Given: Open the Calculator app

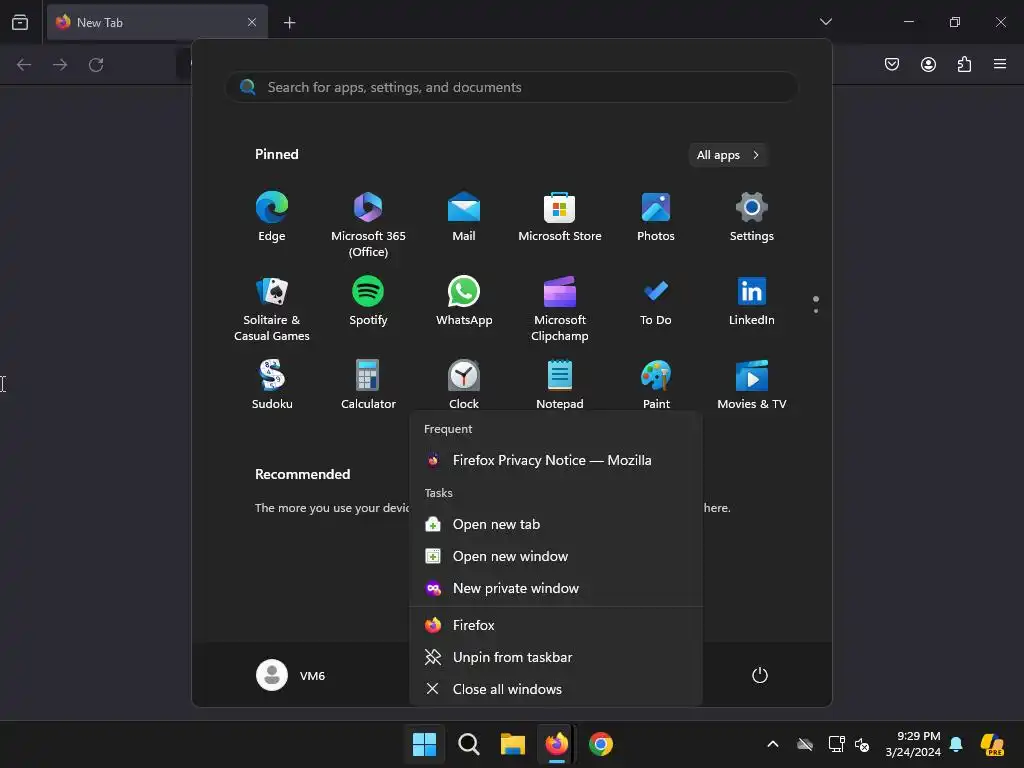Looking at the screenshot, I should [x=368, y=385].
